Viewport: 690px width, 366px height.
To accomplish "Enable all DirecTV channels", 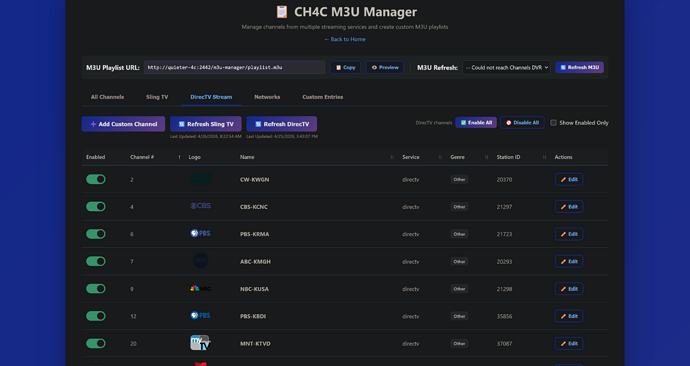I will point(476,123).
